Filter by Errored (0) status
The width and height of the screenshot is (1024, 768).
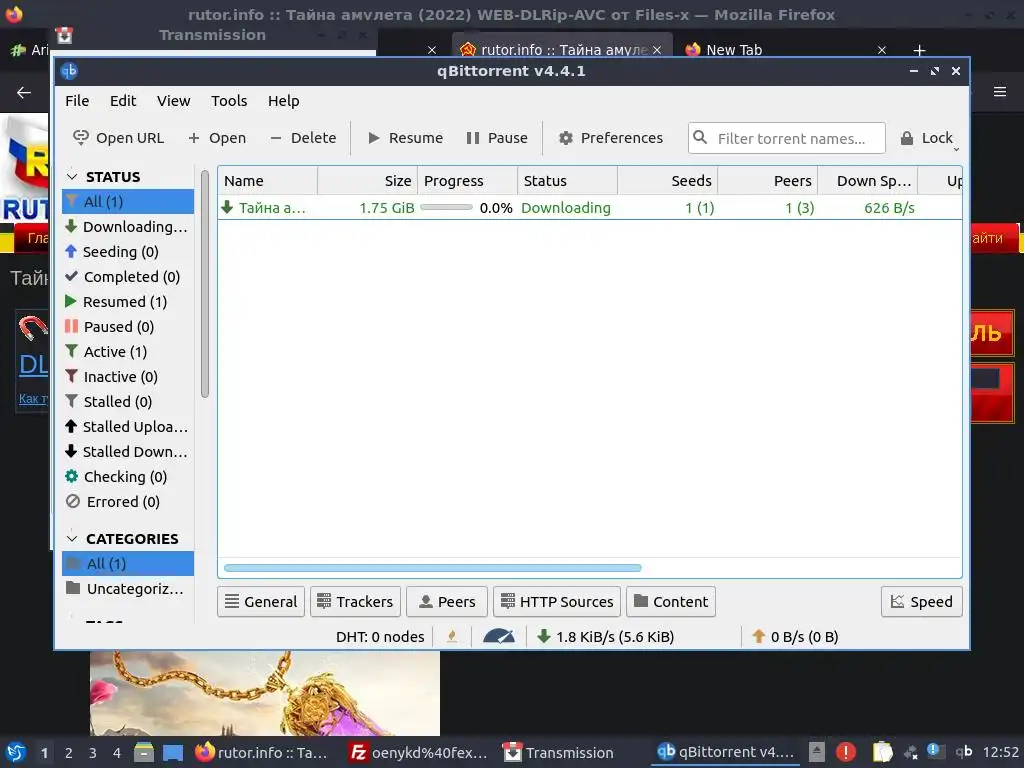[x=128, y=502]
